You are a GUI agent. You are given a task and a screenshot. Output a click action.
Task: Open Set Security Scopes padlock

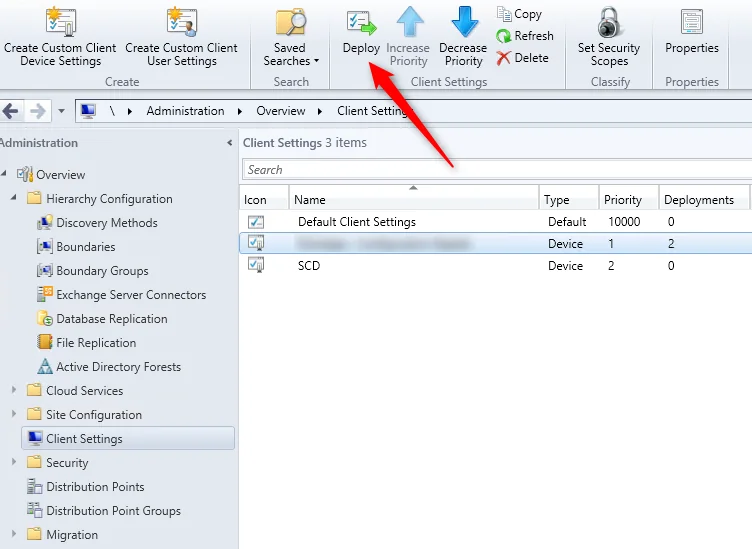609,22
